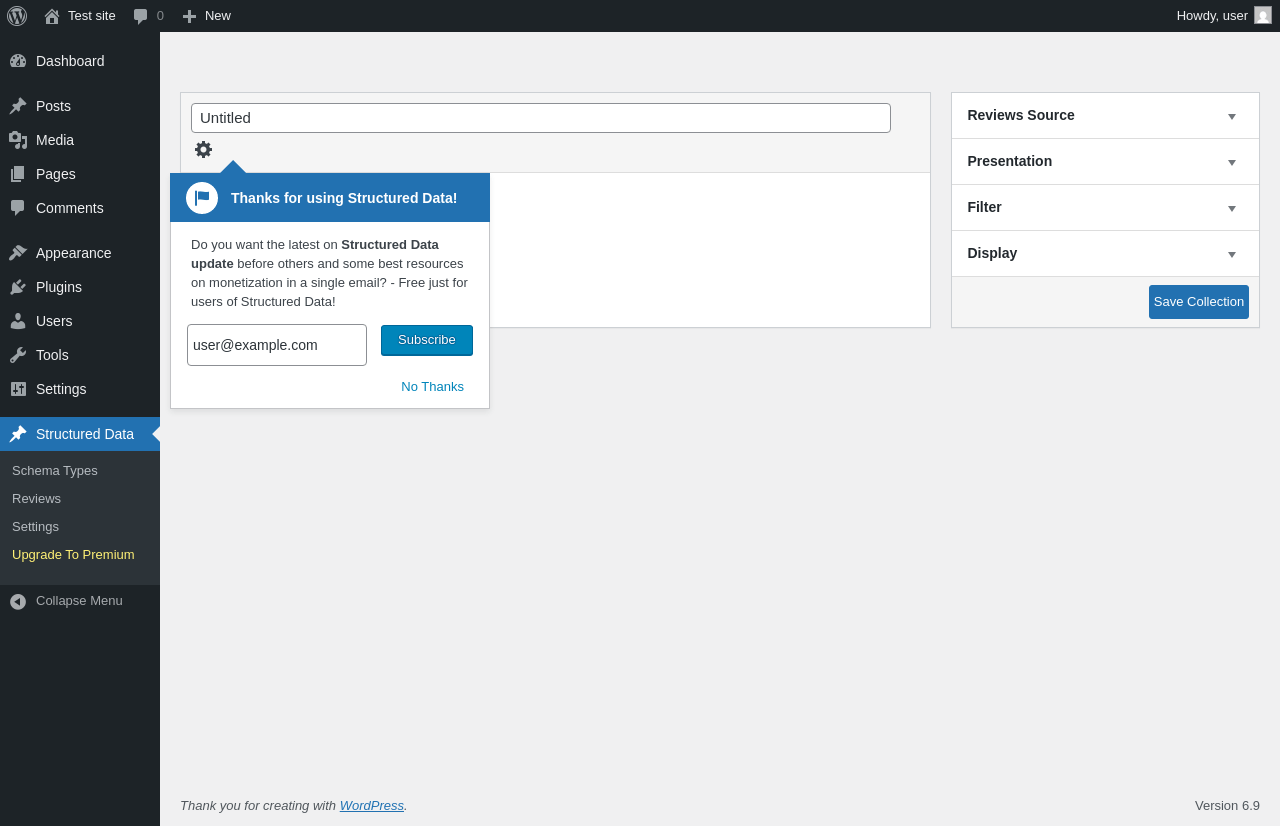This screenshot has height=826, width=1280.
Task: Click the gear settings icon below title
Action: pos(203,150)
